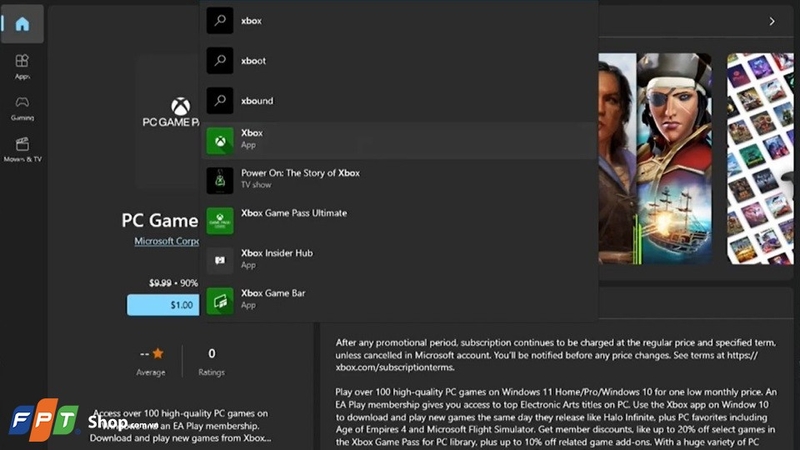
Task: Open the Home section in the sidebar
Action: point(22,24)
